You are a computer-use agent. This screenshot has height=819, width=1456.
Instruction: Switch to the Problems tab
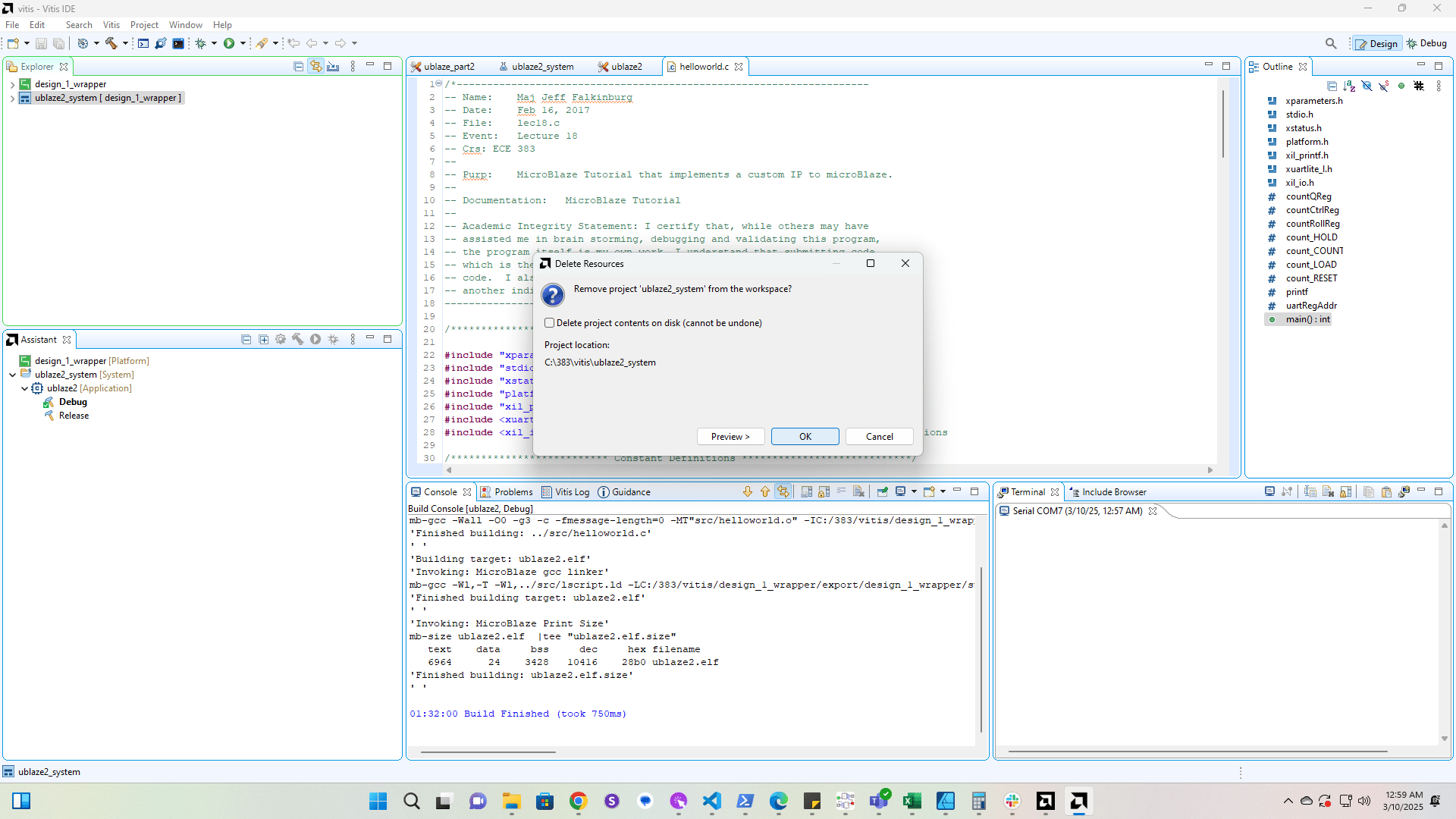coord(513,491)
